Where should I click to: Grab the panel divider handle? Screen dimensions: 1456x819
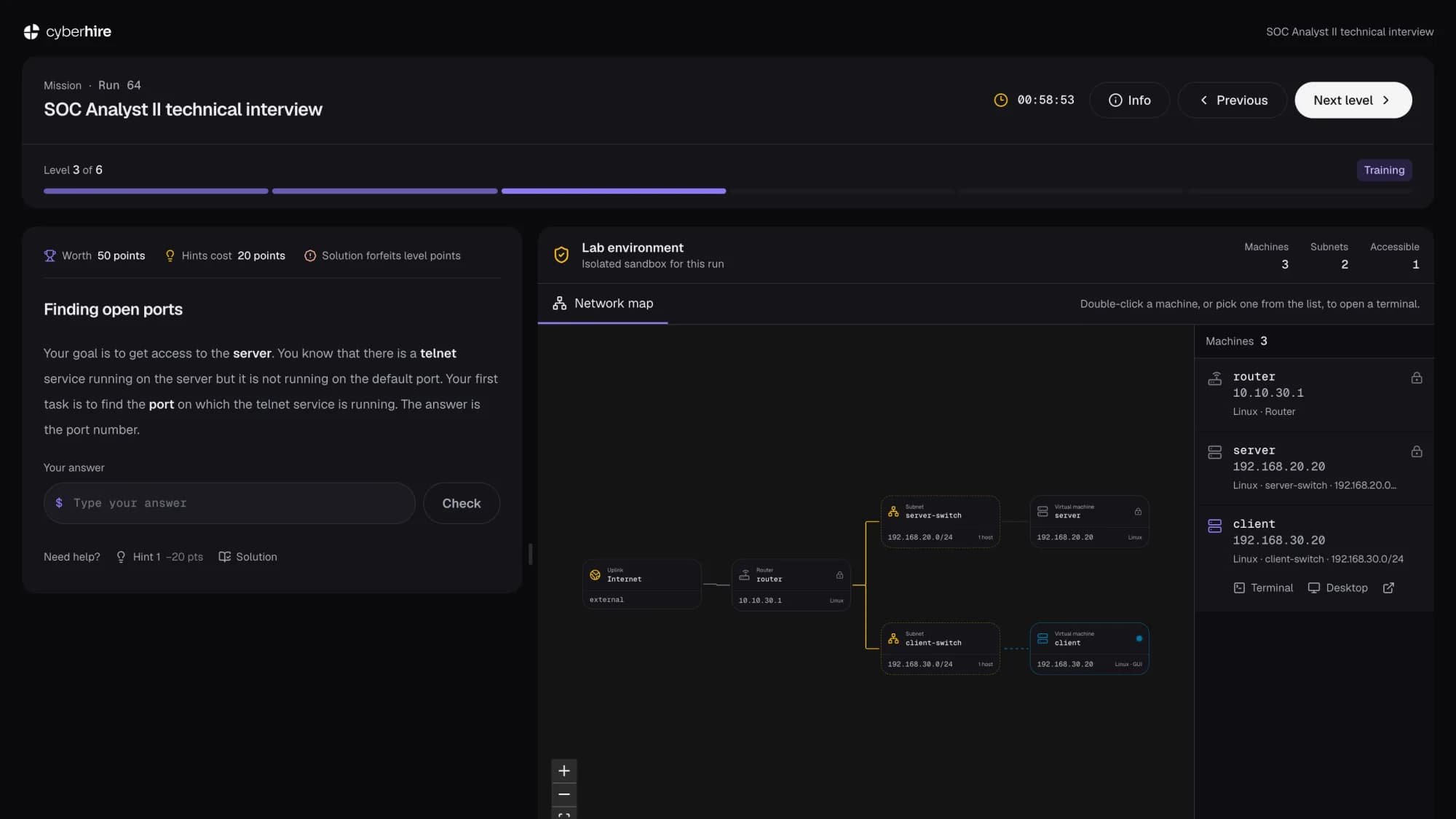[x=530, y=554]
